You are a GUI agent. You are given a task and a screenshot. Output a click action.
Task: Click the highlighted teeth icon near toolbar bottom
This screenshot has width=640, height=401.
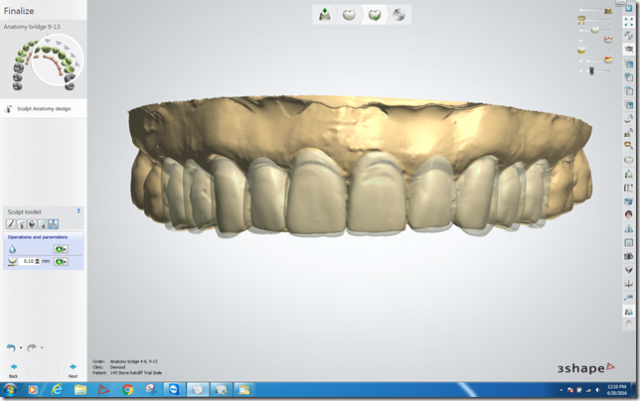tap(629, 312)
